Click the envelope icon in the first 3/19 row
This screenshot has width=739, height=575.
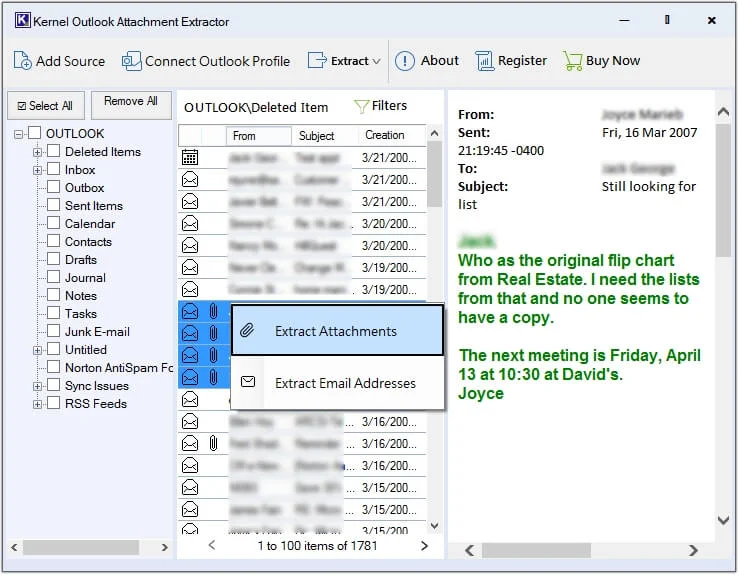coord(190,267)
